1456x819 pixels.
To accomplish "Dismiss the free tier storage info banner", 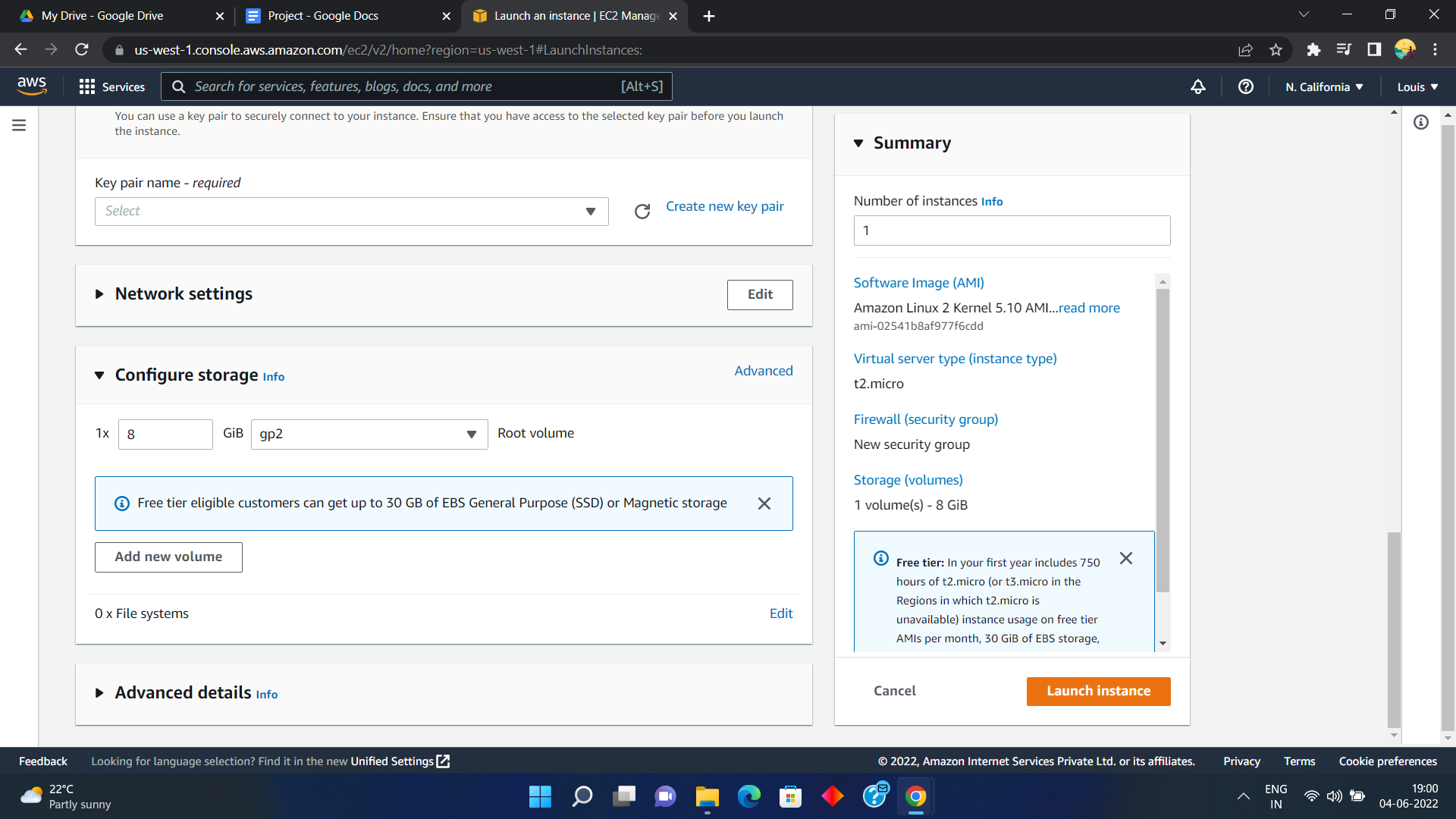I will click(x=764, y=504).
